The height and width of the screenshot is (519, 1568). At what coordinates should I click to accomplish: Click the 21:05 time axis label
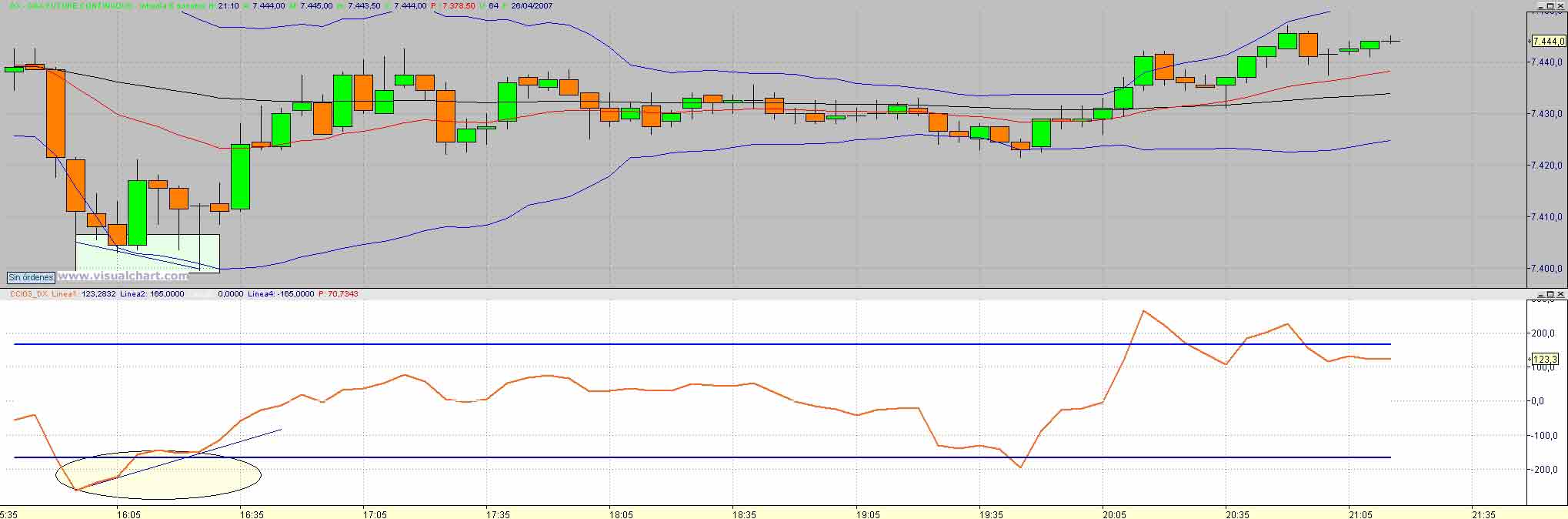pos(1360,514)
